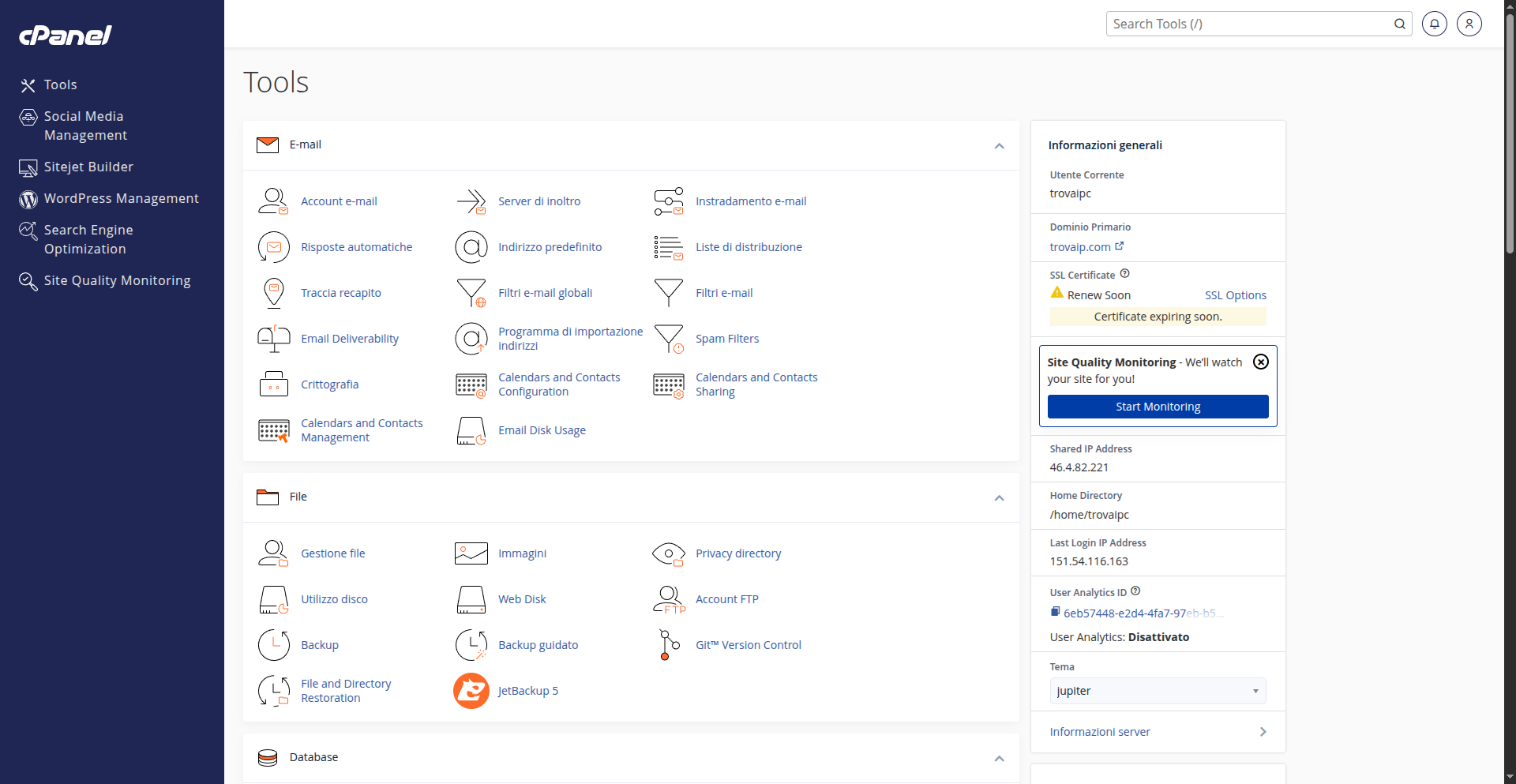Open the Email Deliverability mailbox icon
The image size is (1516, 784).
click(x=273, y=339)
